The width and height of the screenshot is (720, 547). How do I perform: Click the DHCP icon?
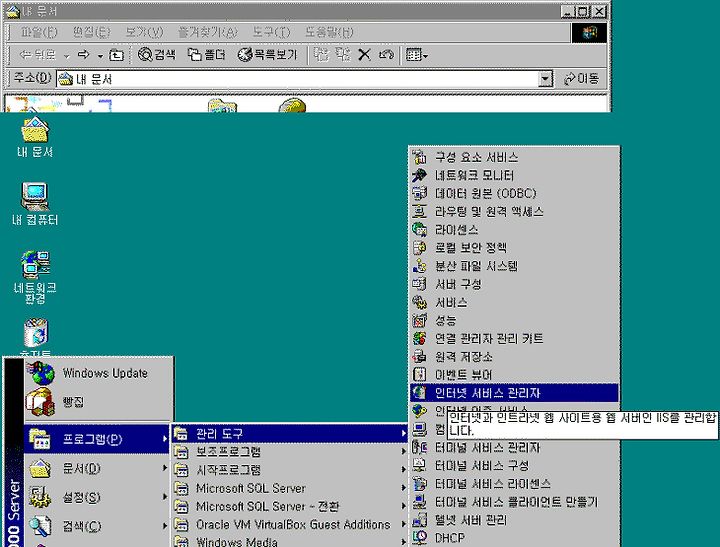point(419,537)
